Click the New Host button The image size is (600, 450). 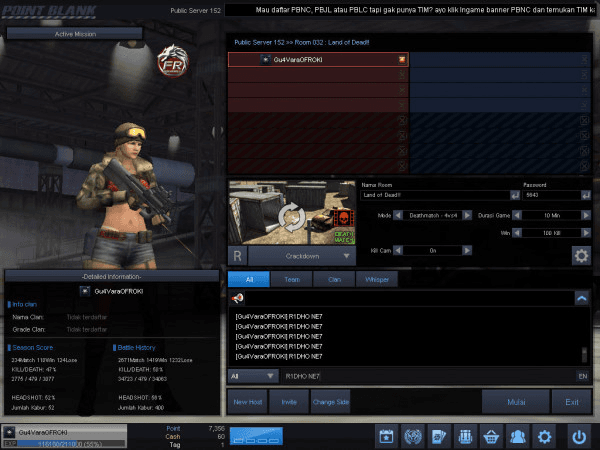pos(248,402)
